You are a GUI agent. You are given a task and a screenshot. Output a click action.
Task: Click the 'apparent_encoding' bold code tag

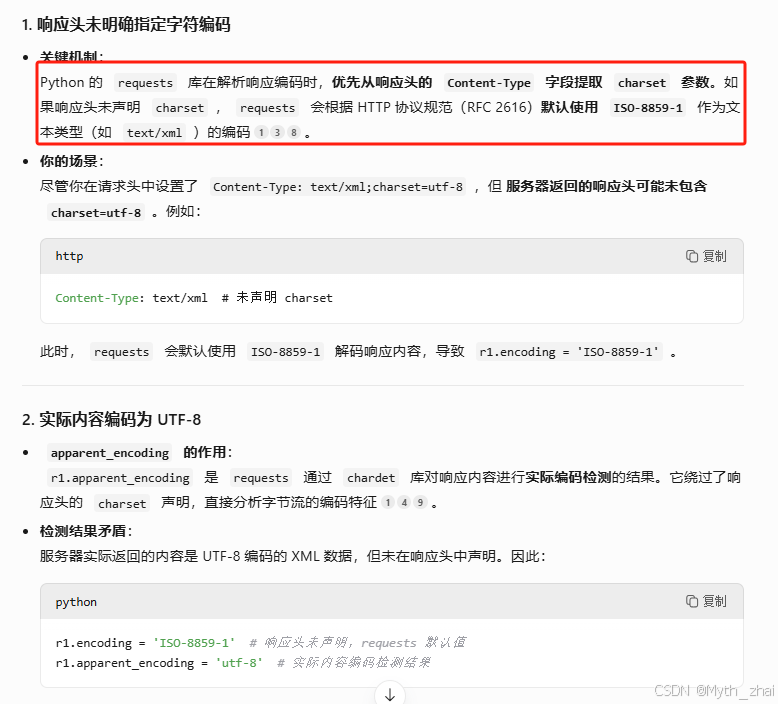pos(110,453)
